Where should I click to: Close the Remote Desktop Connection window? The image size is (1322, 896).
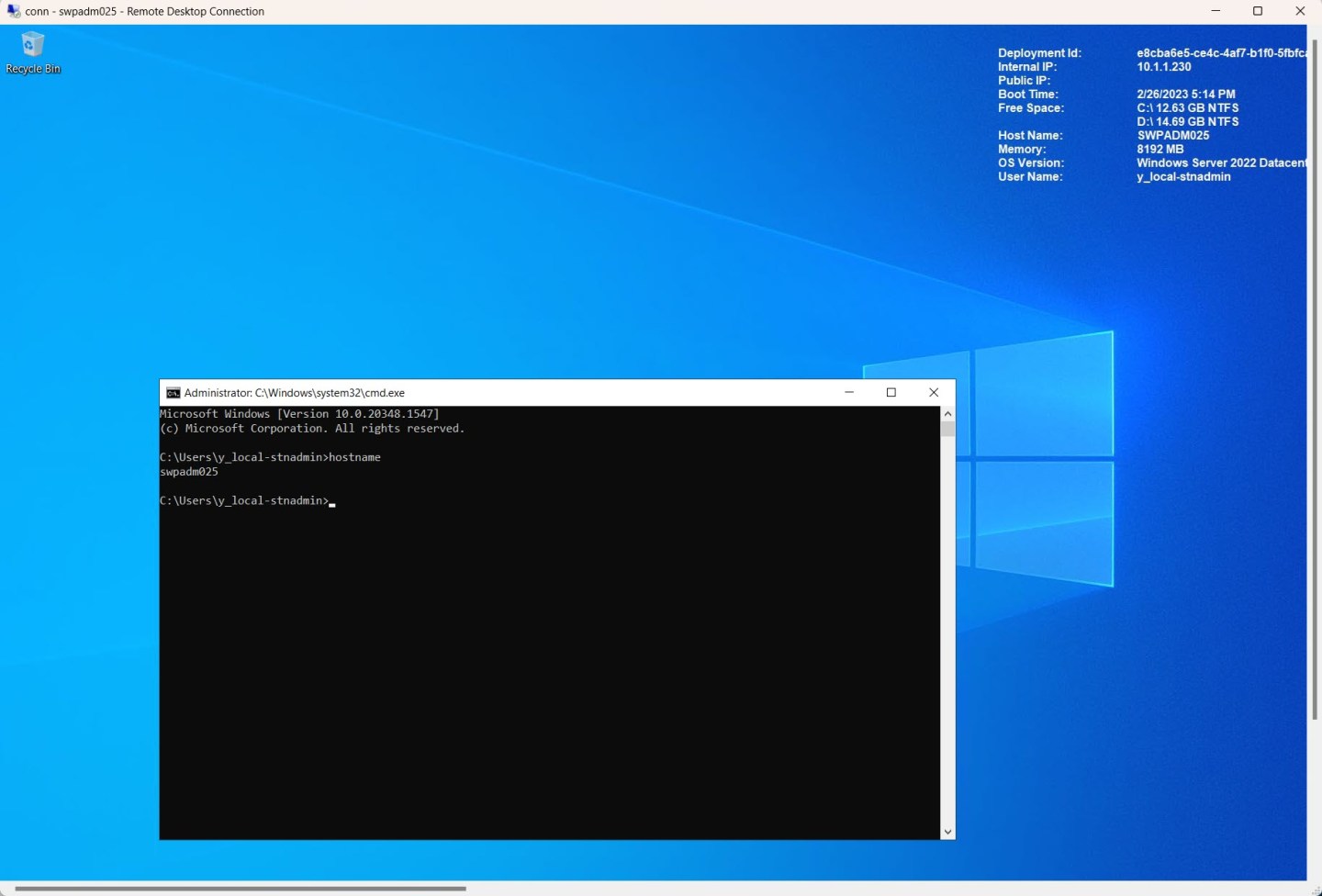click(1300, 11)
